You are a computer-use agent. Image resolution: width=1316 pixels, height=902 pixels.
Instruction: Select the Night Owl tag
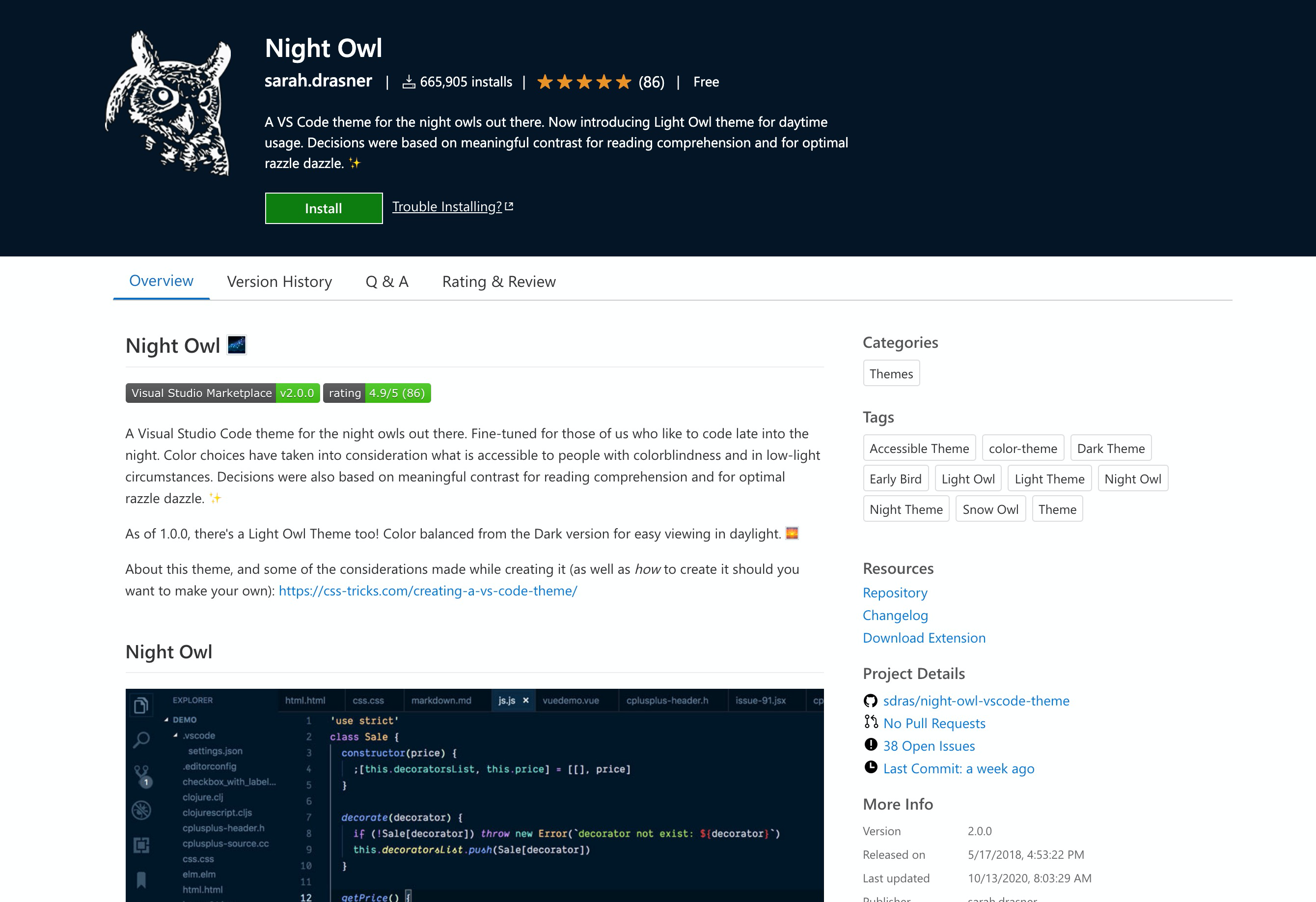pos(1132,479)
